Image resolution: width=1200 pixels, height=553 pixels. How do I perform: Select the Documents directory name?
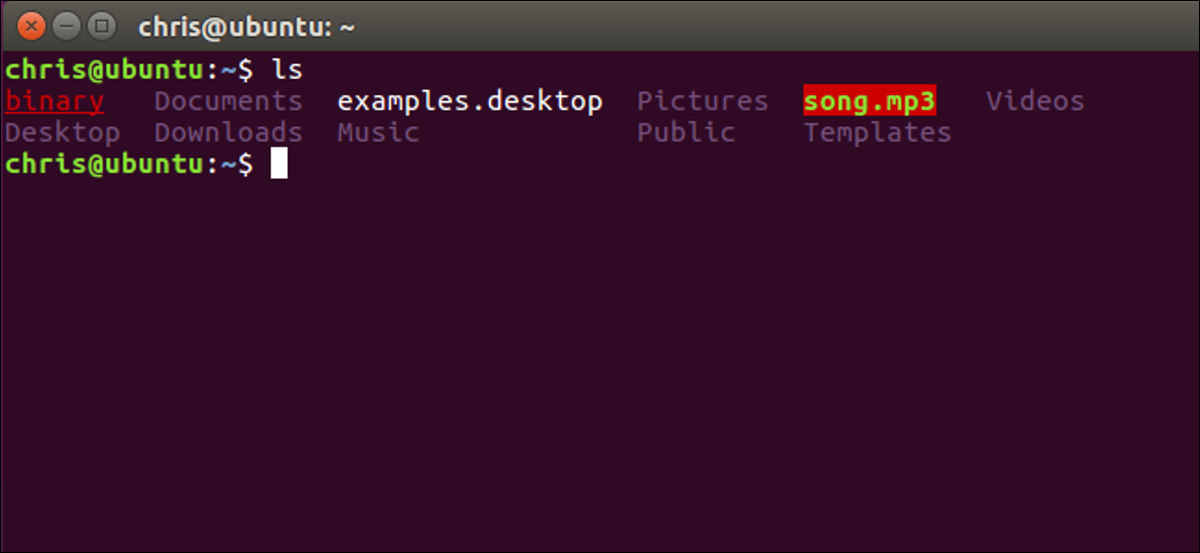(228, 101)
